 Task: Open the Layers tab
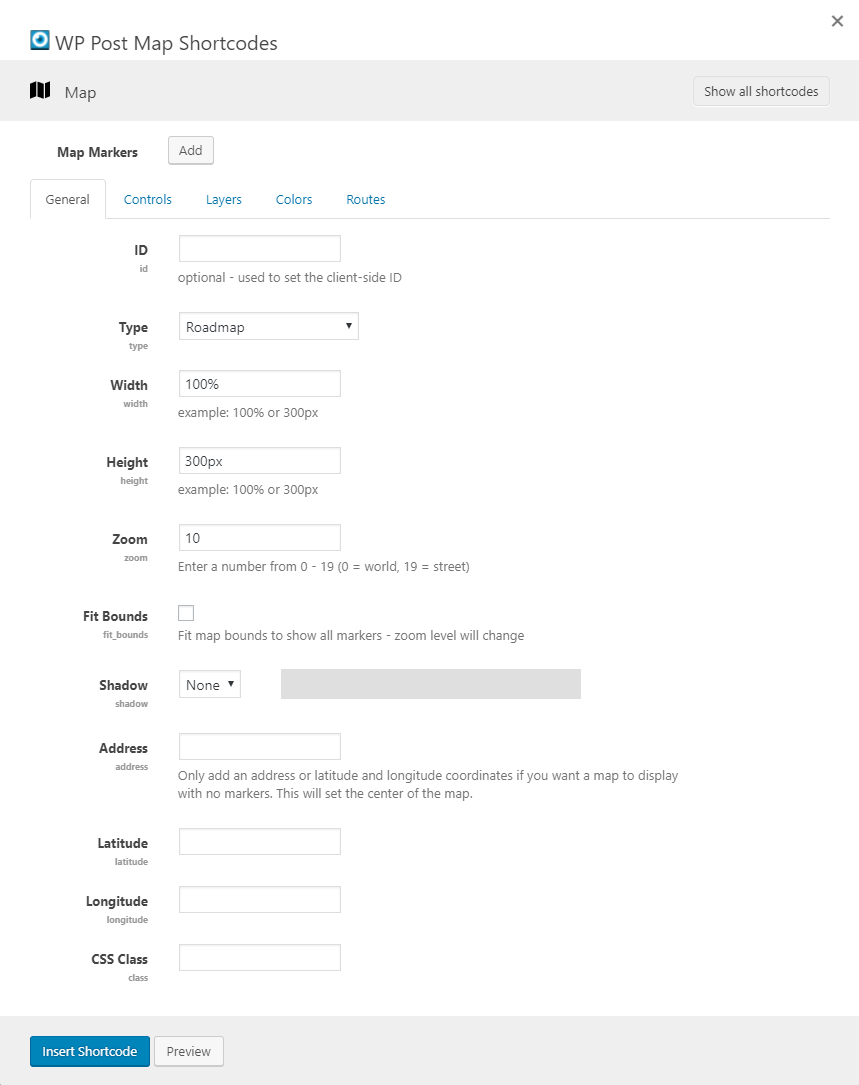(224, 199)
